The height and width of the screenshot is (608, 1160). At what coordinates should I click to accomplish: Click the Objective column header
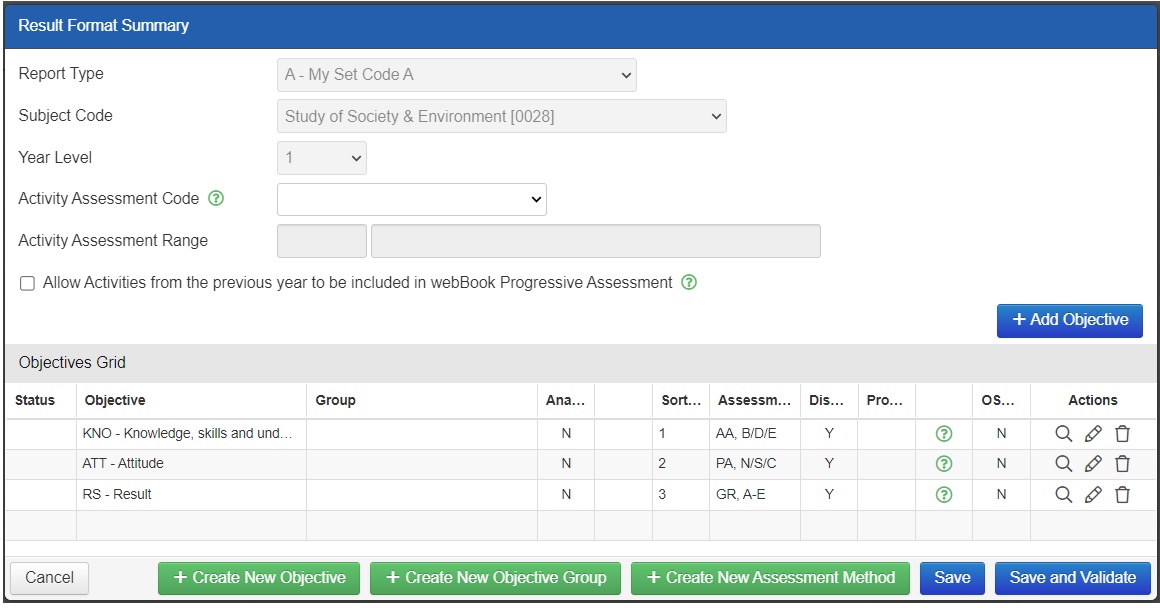pyautogui.click(x=115, y=400)
